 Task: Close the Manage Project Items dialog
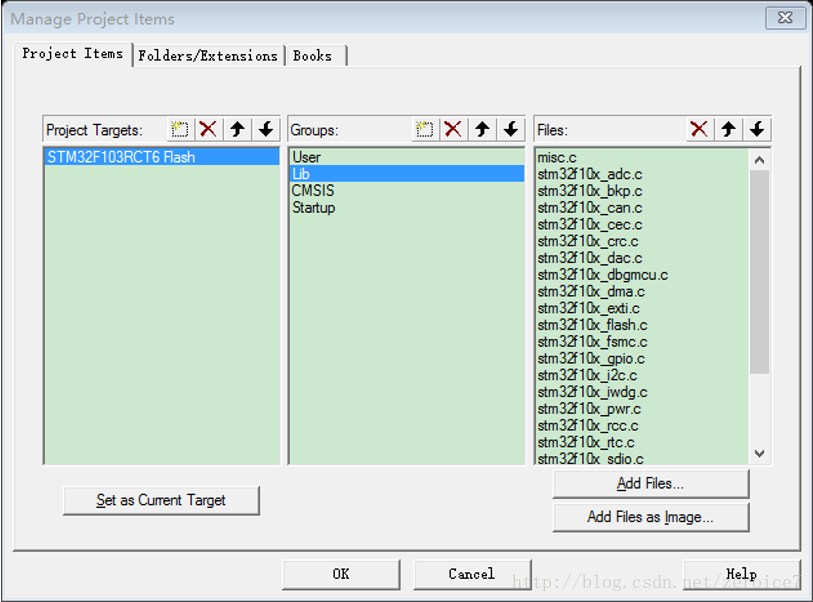pos(785,18)
